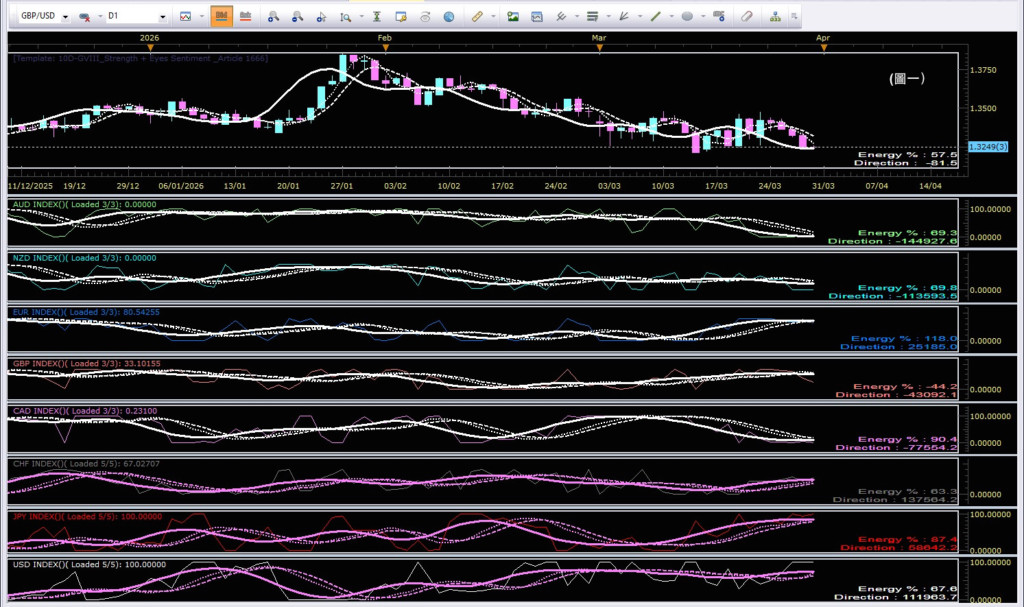Viewport: 1024px width, 607px height.
Task: Click the zoom in magnifier icon
Action: (x=273, y=17)
